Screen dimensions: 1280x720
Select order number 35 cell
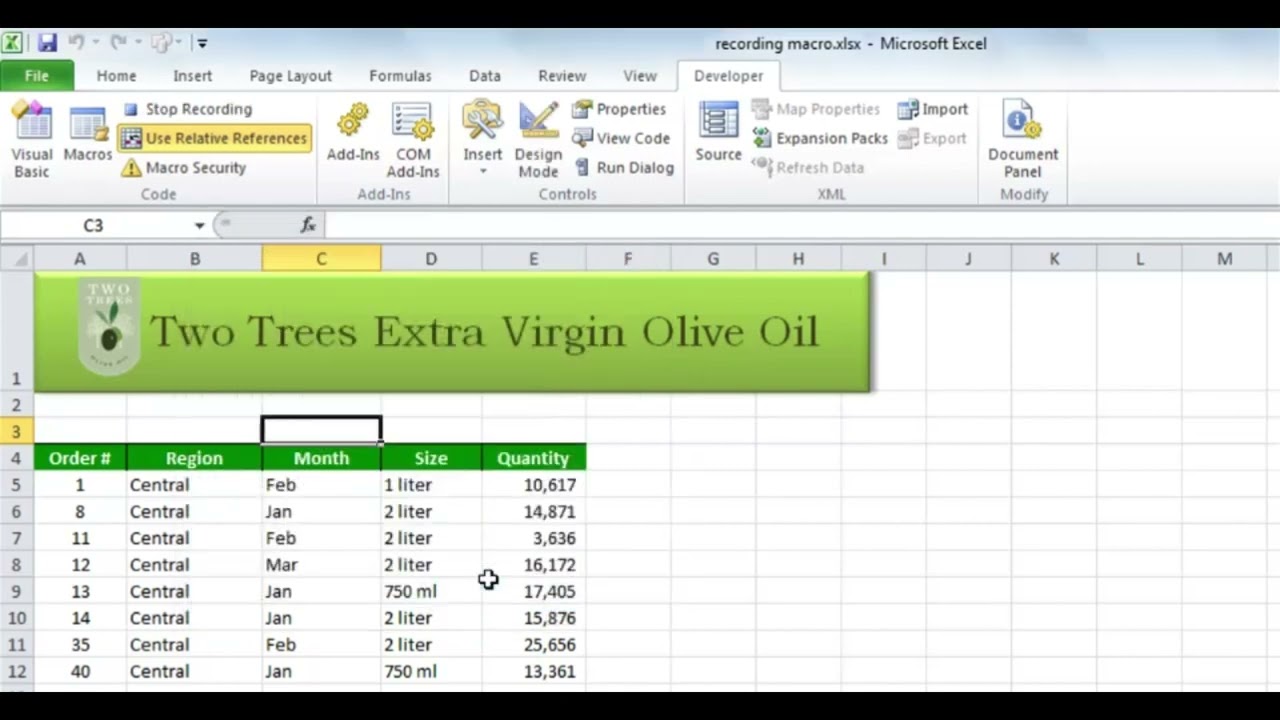(80, 645)
